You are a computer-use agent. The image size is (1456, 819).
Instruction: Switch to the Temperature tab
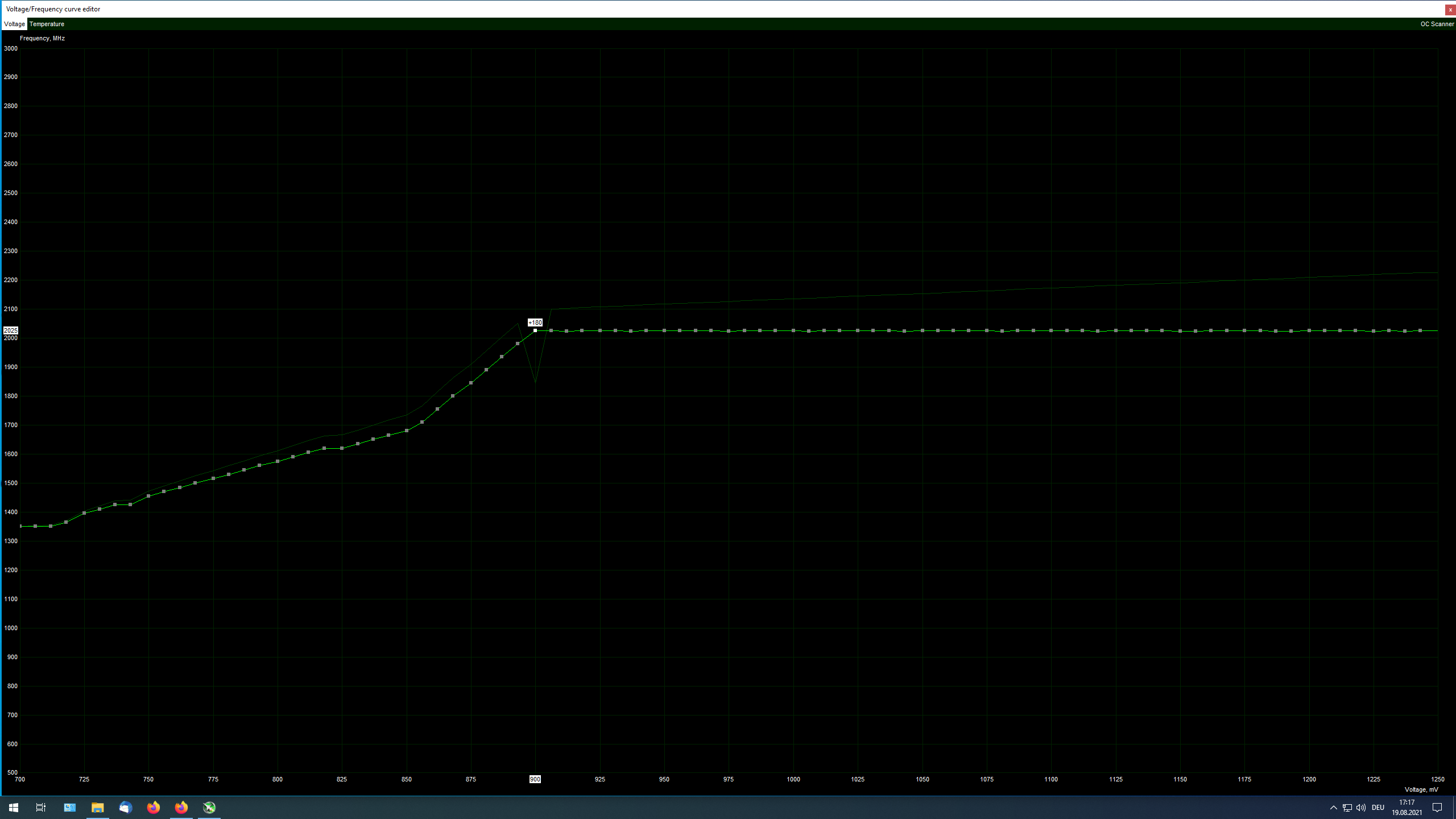point(47,24)
